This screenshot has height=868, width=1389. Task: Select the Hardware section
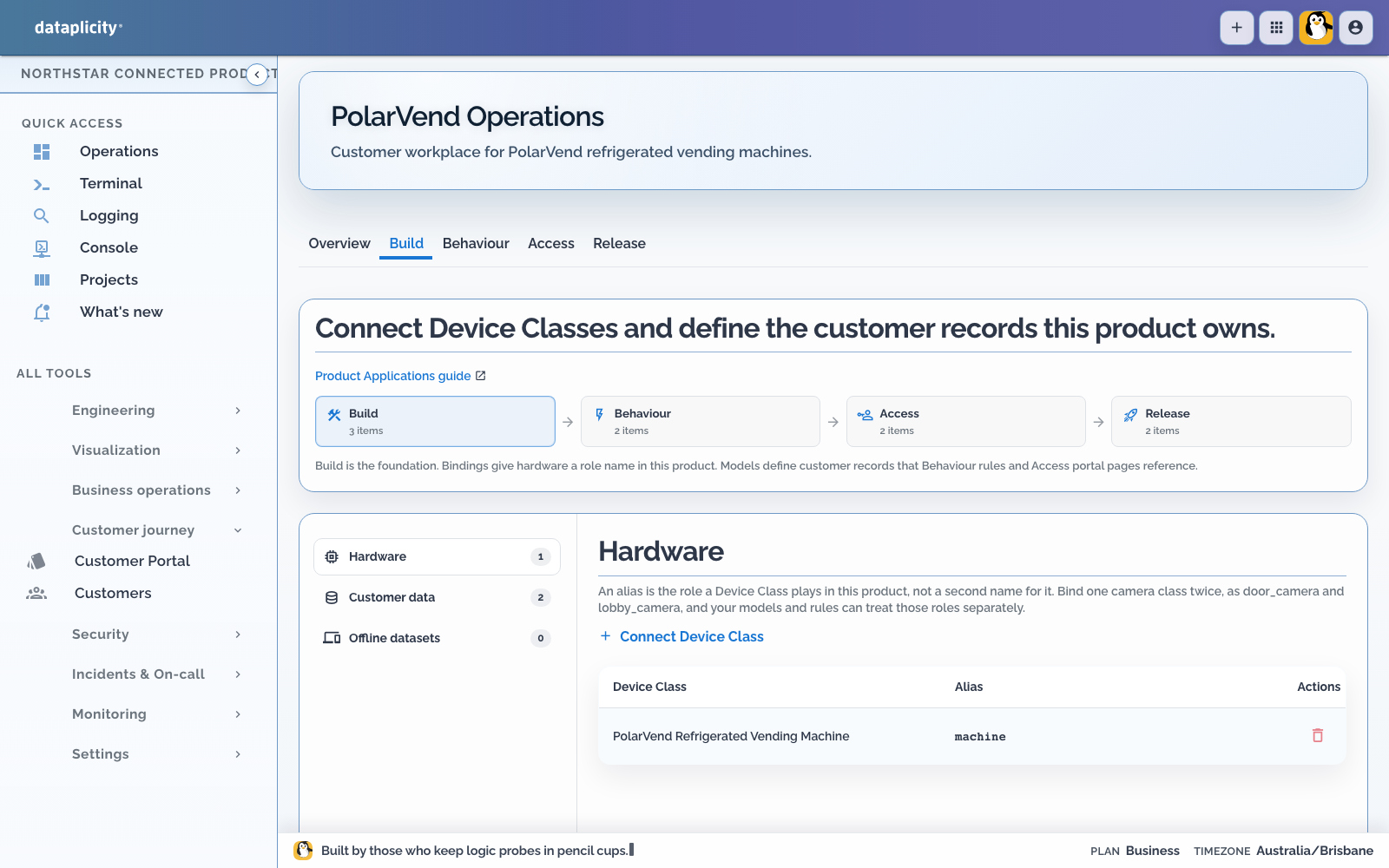(x=437, y=556)
